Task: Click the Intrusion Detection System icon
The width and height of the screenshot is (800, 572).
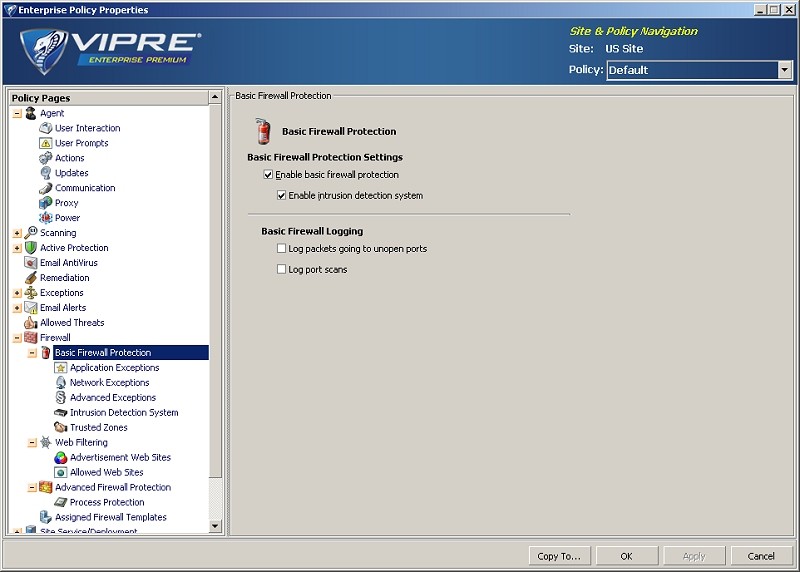Action: (61, 412)
